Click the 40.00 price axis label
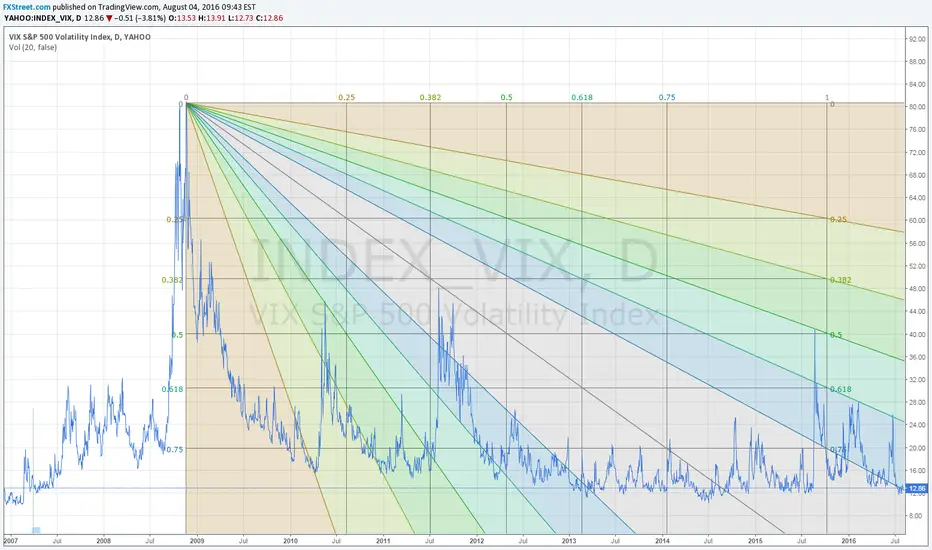This screenshot has height=550, width=932. click(x=917, y=334)
